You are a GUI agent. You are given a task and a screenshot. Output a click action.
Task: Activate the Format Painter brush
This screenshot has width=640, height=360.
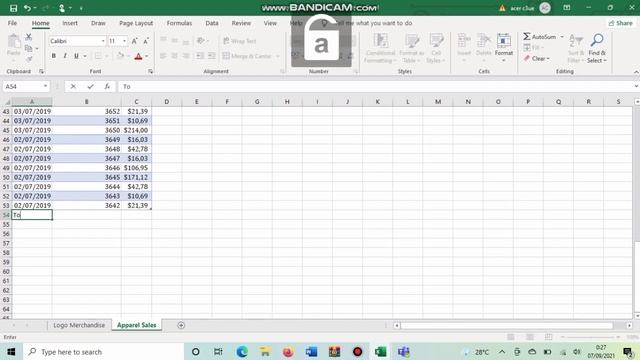[x=29, y=60]
